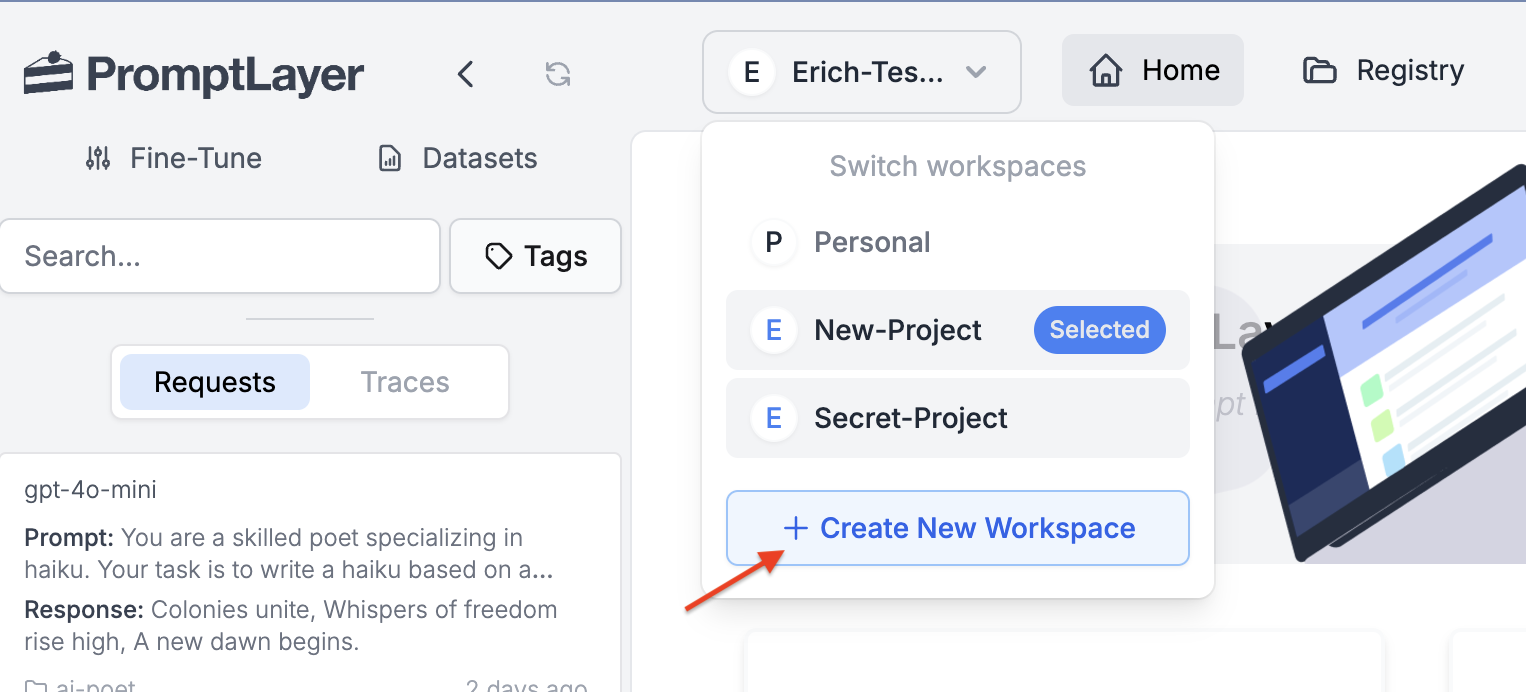Open the Tags filter button
The height and width of the screenshot is (692, 1526).
(x=536, y=256)
